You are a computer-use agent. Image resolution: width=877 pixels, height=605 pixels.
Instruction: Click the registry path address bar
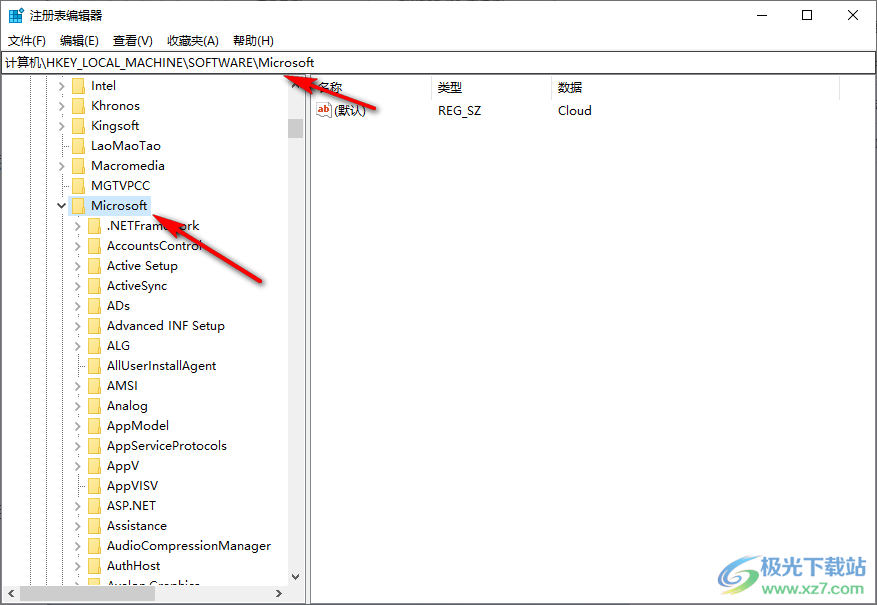pos(438,63)
